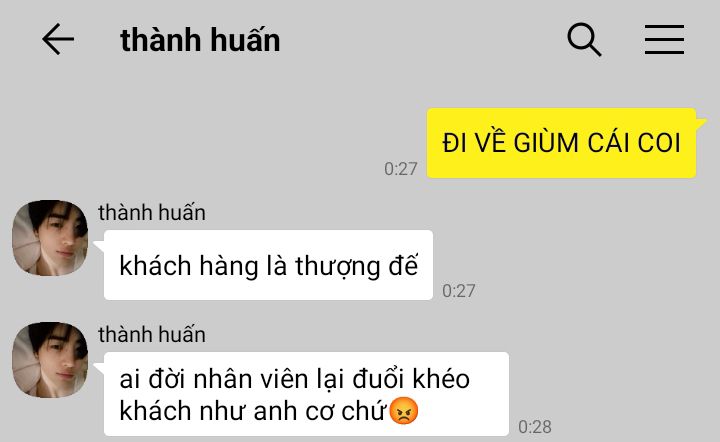
Task: Tap sender name above khách hàng message
Action: tap(152, 213)
